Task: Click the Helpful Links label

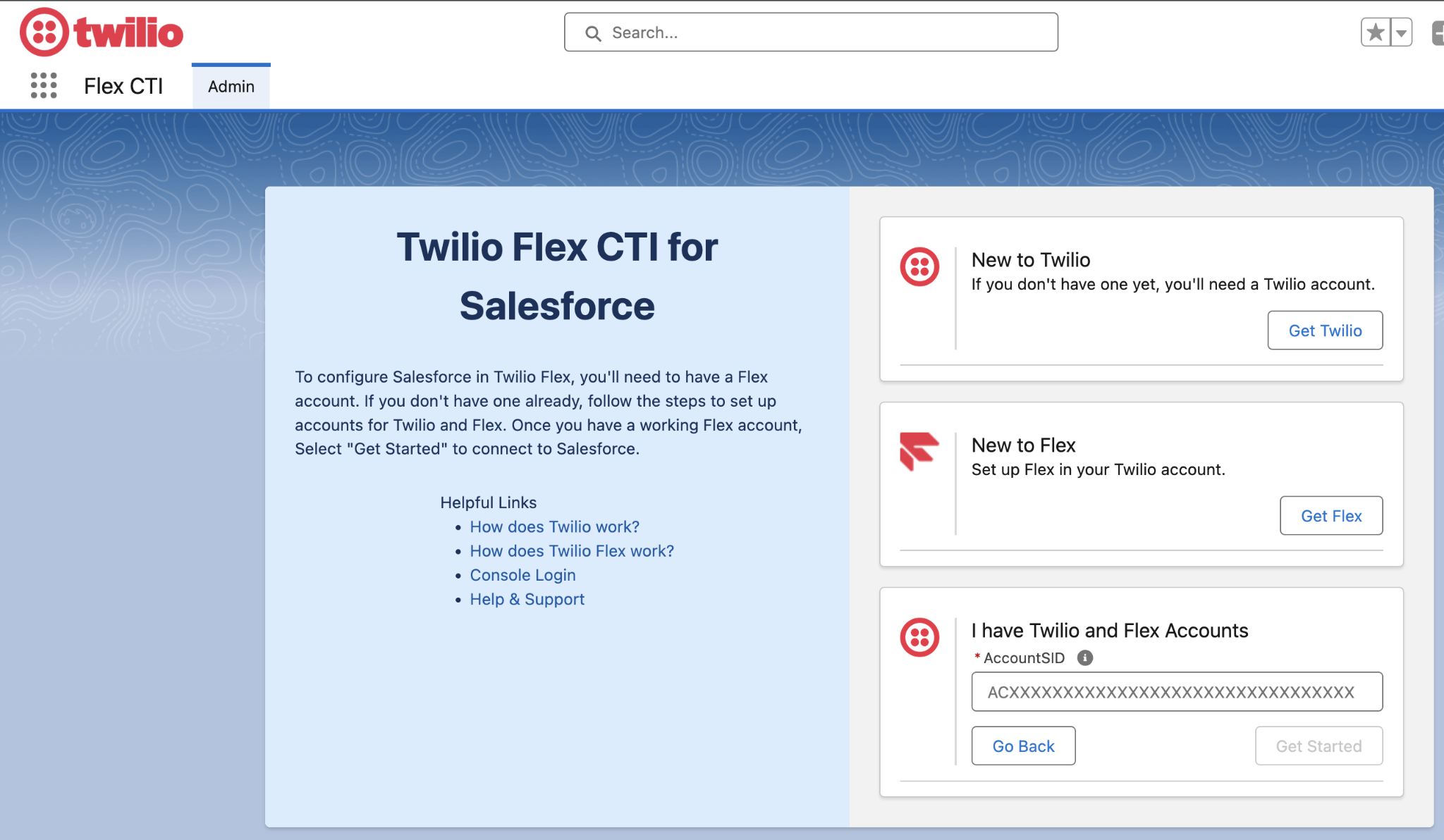Action: point(489,502)
